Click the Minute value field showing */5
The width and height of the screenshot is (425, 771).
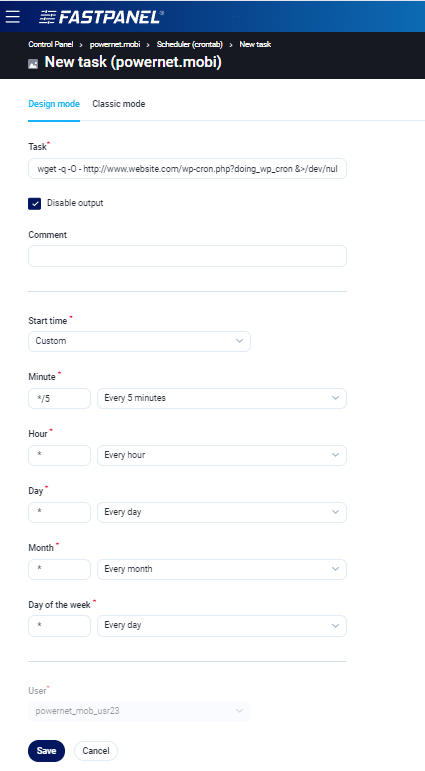[60, 398]
